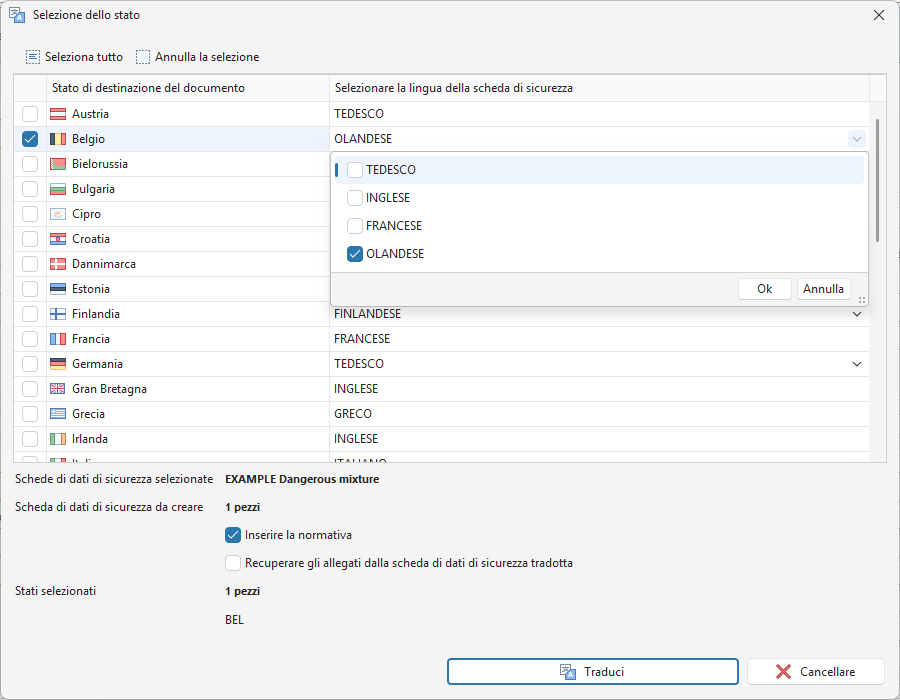
Task: Click the Grecia flag icon
Action: (x=58, y=414)
